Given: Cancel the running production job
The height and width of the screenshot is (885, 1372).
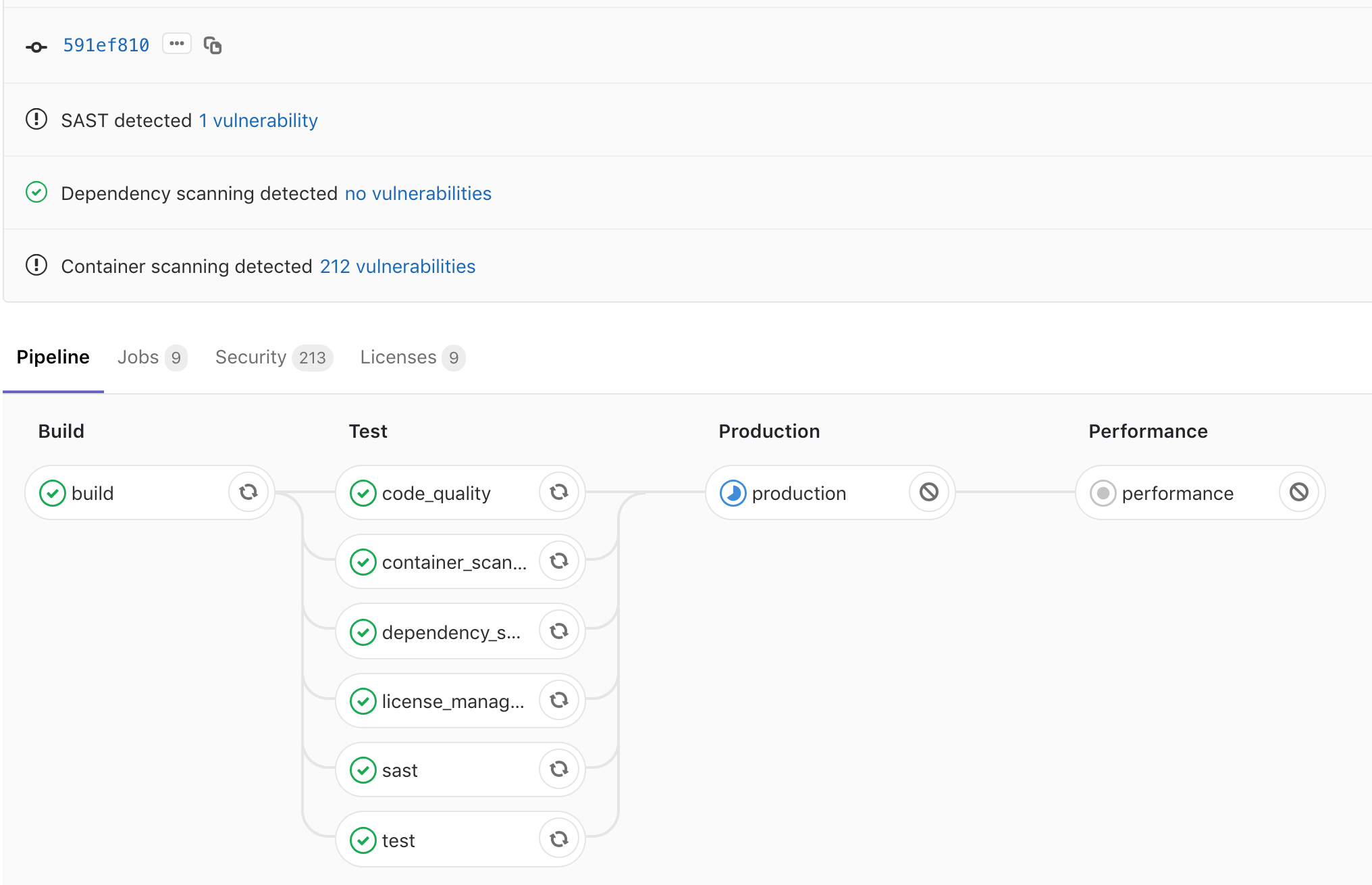Looking at the screenshot, I should pyautogui.click(x=928, y=492).
